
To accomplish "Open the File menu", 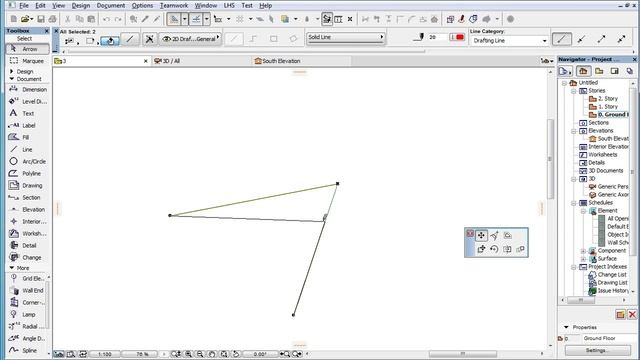I will [x=24, y=6].
